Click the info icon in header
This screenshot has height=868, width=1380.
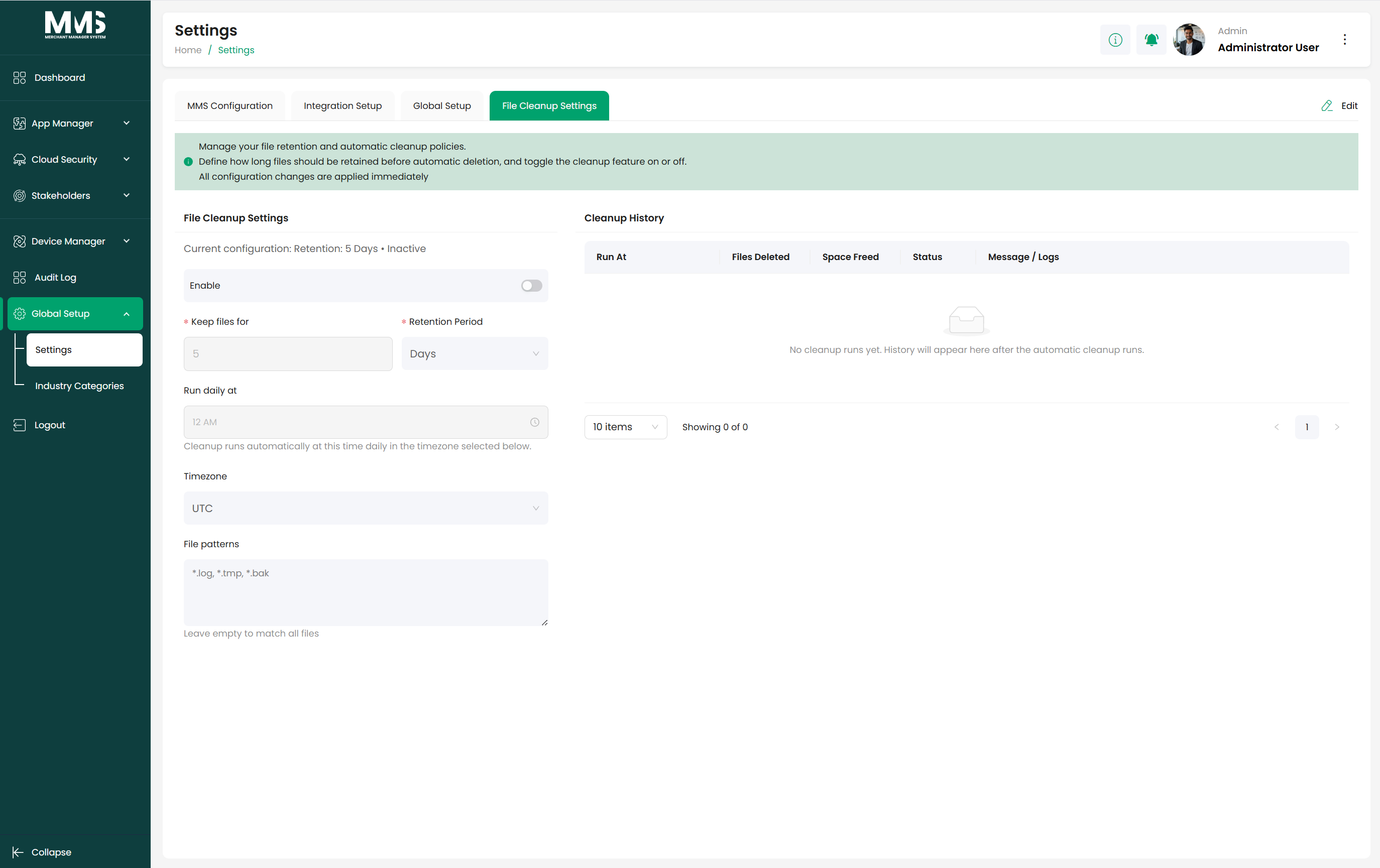coord(1115,40)
